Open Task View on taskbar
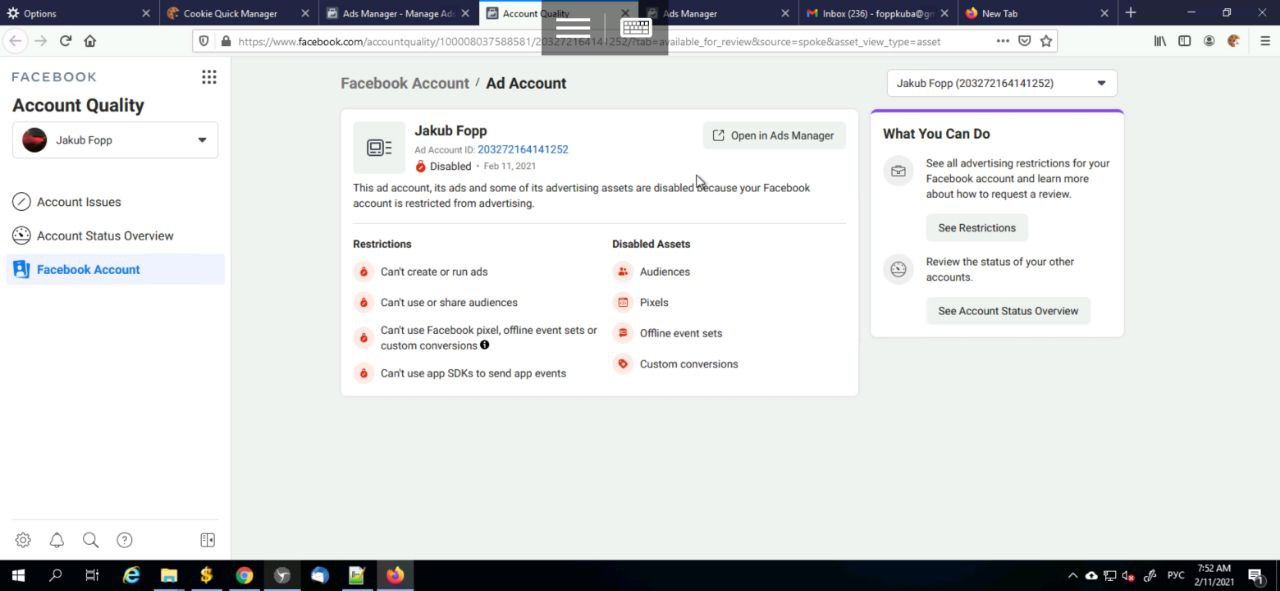 click(92, 575)
